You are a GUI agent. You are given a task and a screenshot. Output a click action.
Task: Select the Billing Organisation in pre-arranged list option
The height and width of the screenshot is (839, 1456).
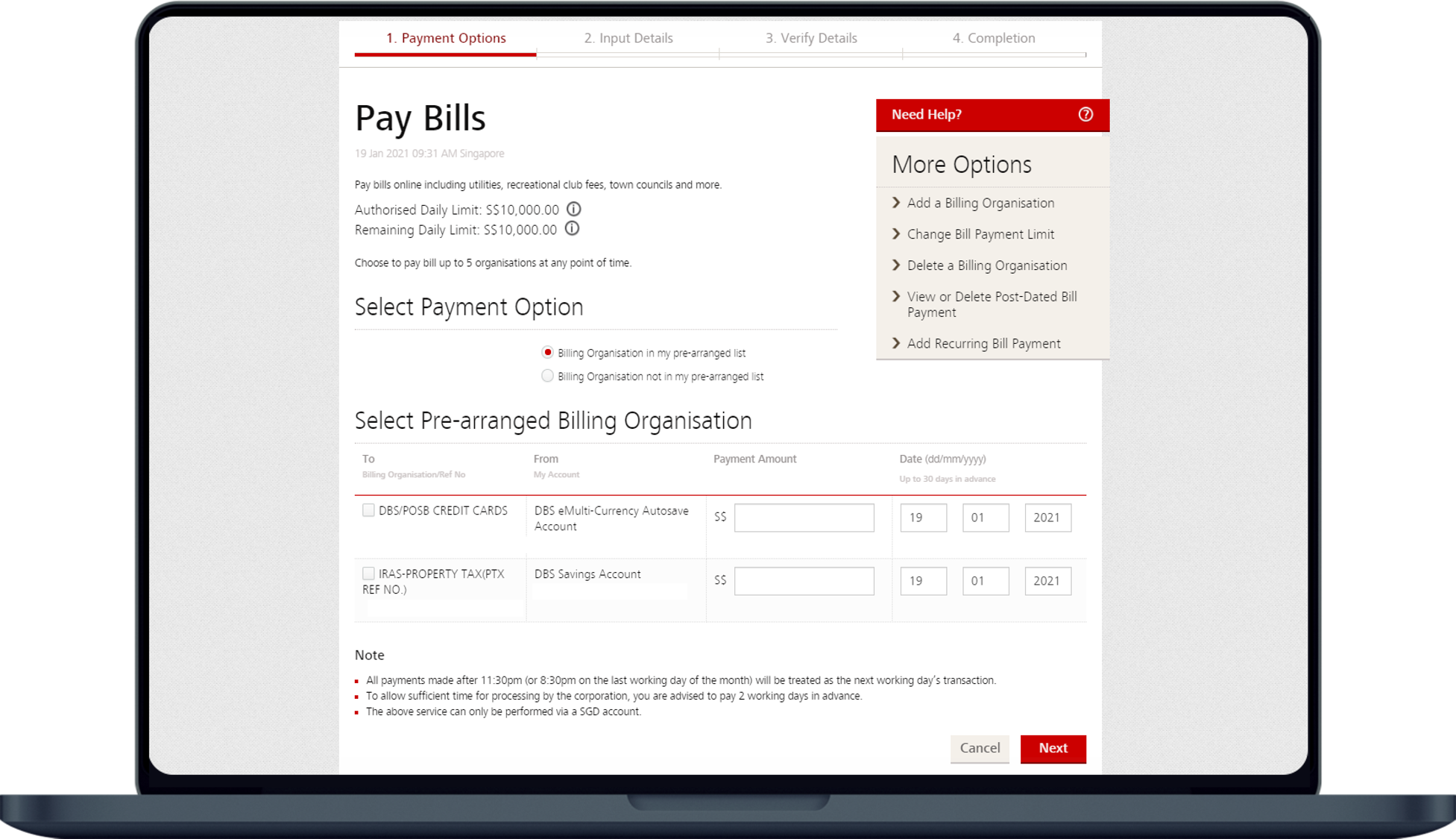coord(547,352)
